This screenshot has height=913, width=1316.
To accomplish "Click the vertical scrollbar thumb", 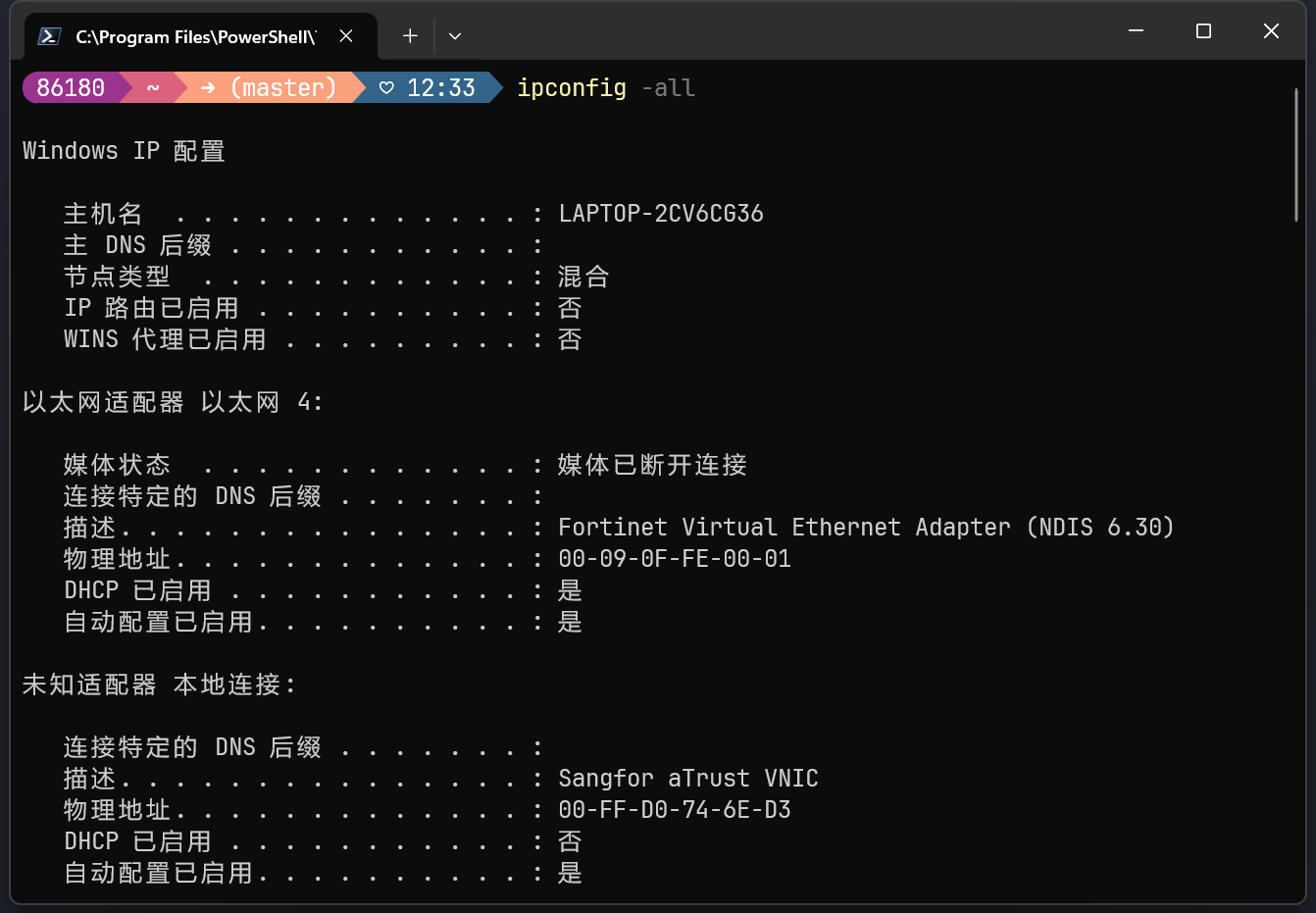I will (x=1296, y=155).
